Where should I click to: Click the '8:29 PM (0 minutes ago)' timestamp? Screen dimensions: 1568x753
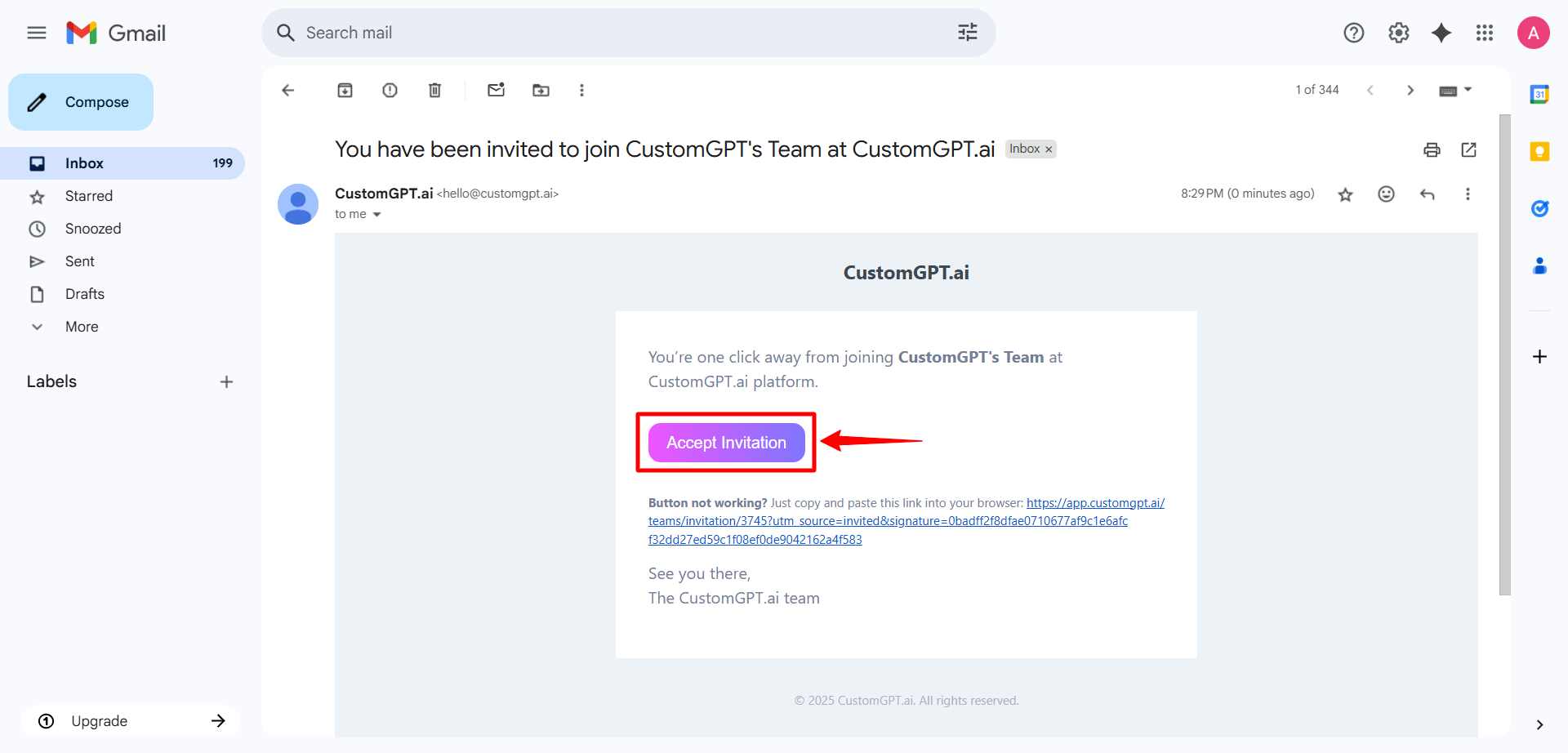(x=1248, y=194)
